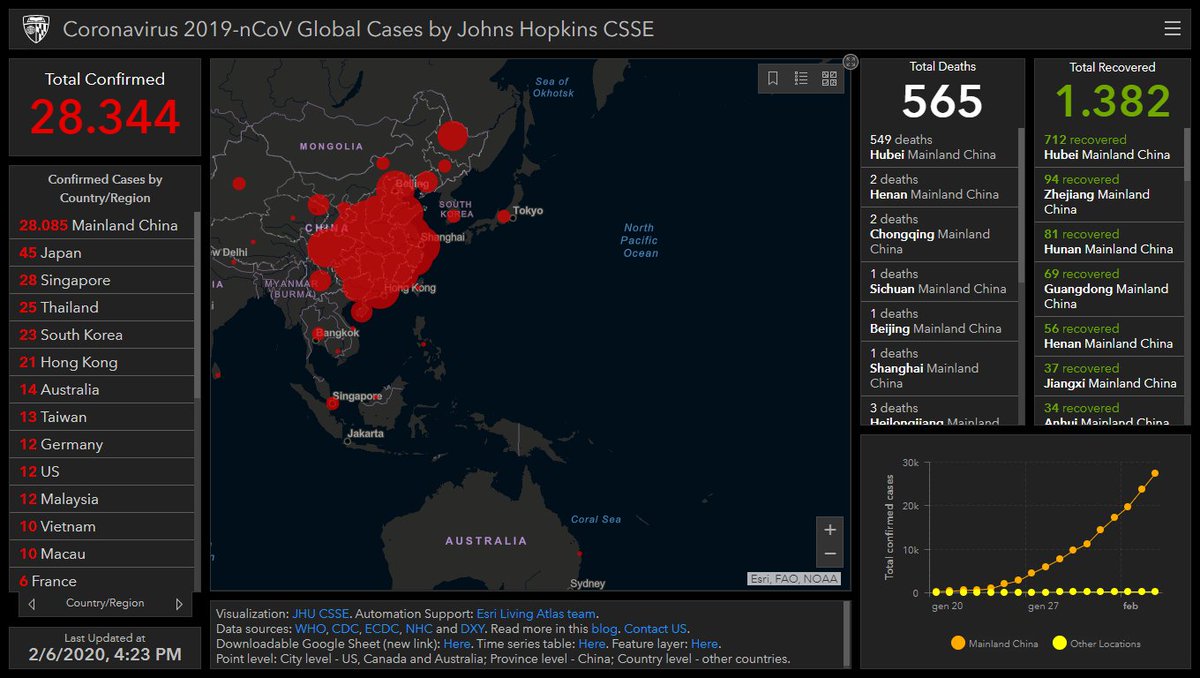Screen dimensions: 1200x678
Task: Show the map legend list icon
Action: coord(801,78)
